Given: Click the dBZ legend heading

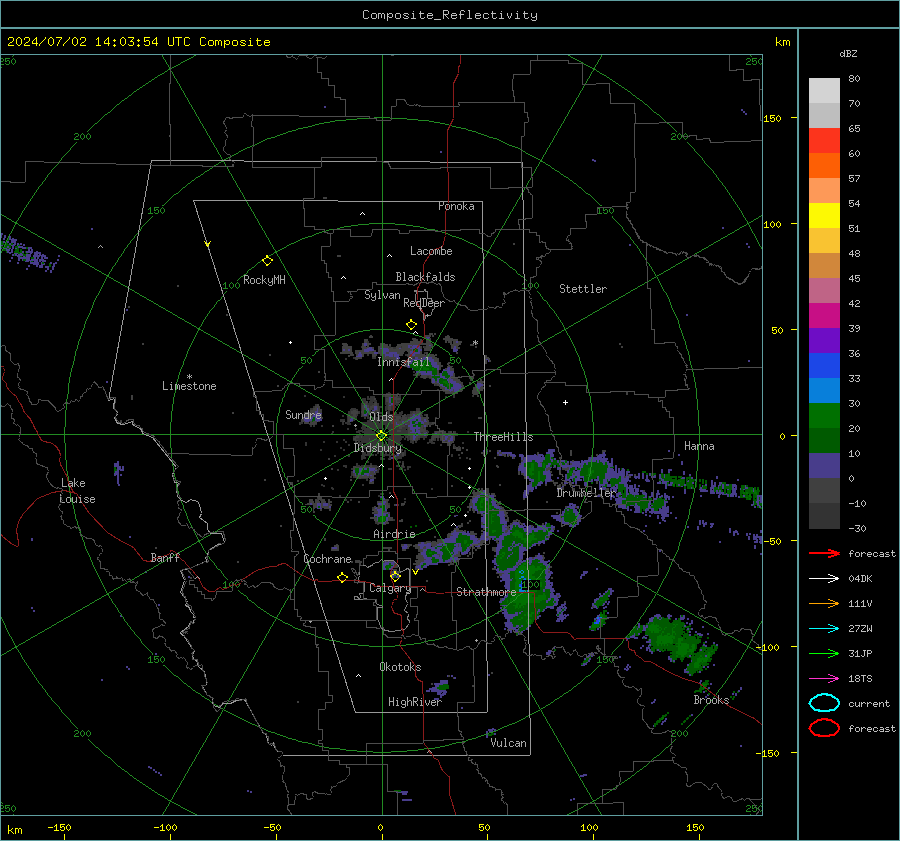Looking at the screenshot, I should click(x=848, y=54).
